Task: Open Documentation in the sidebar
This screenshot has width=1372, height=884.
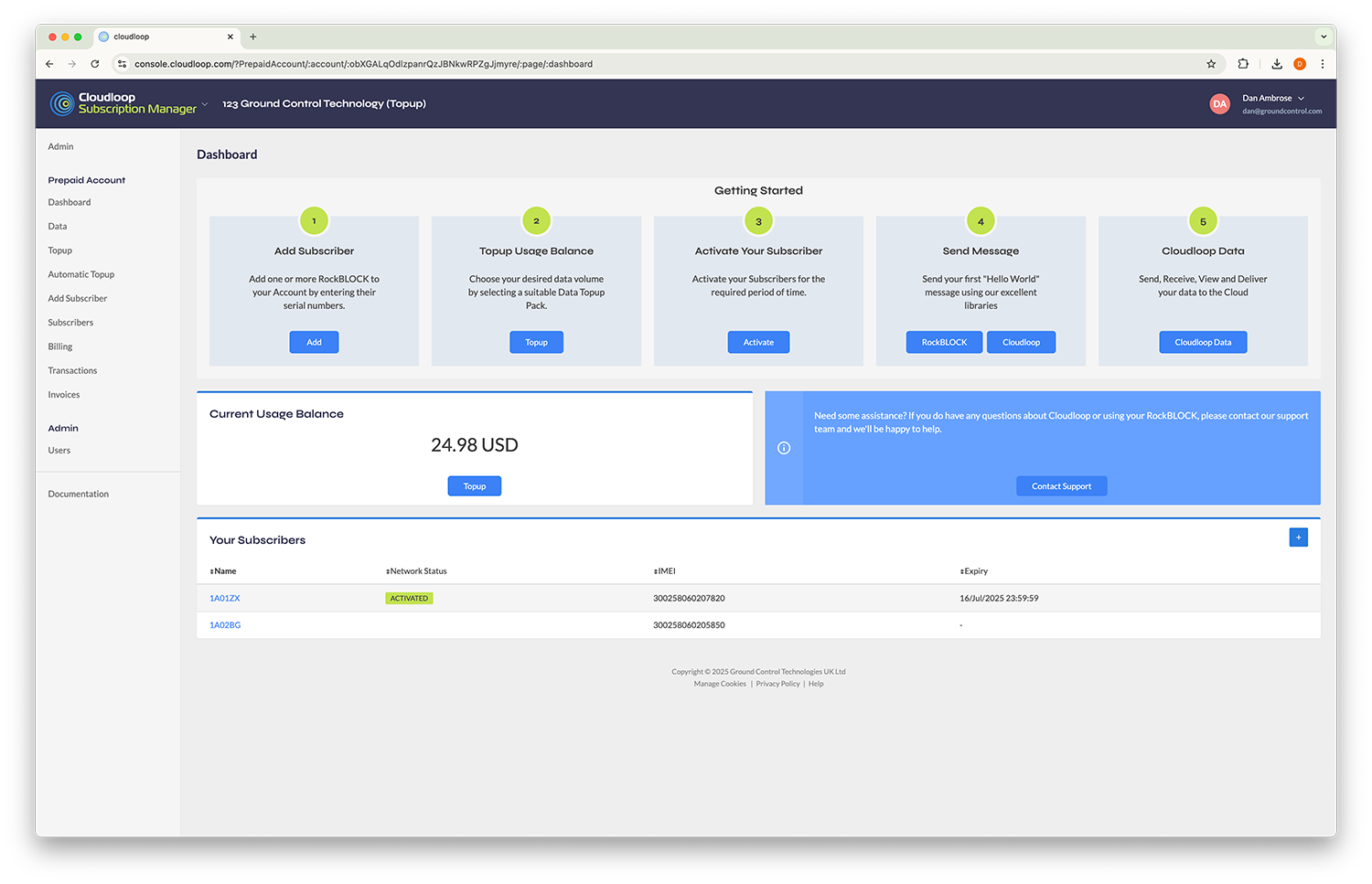Action: 79,494
